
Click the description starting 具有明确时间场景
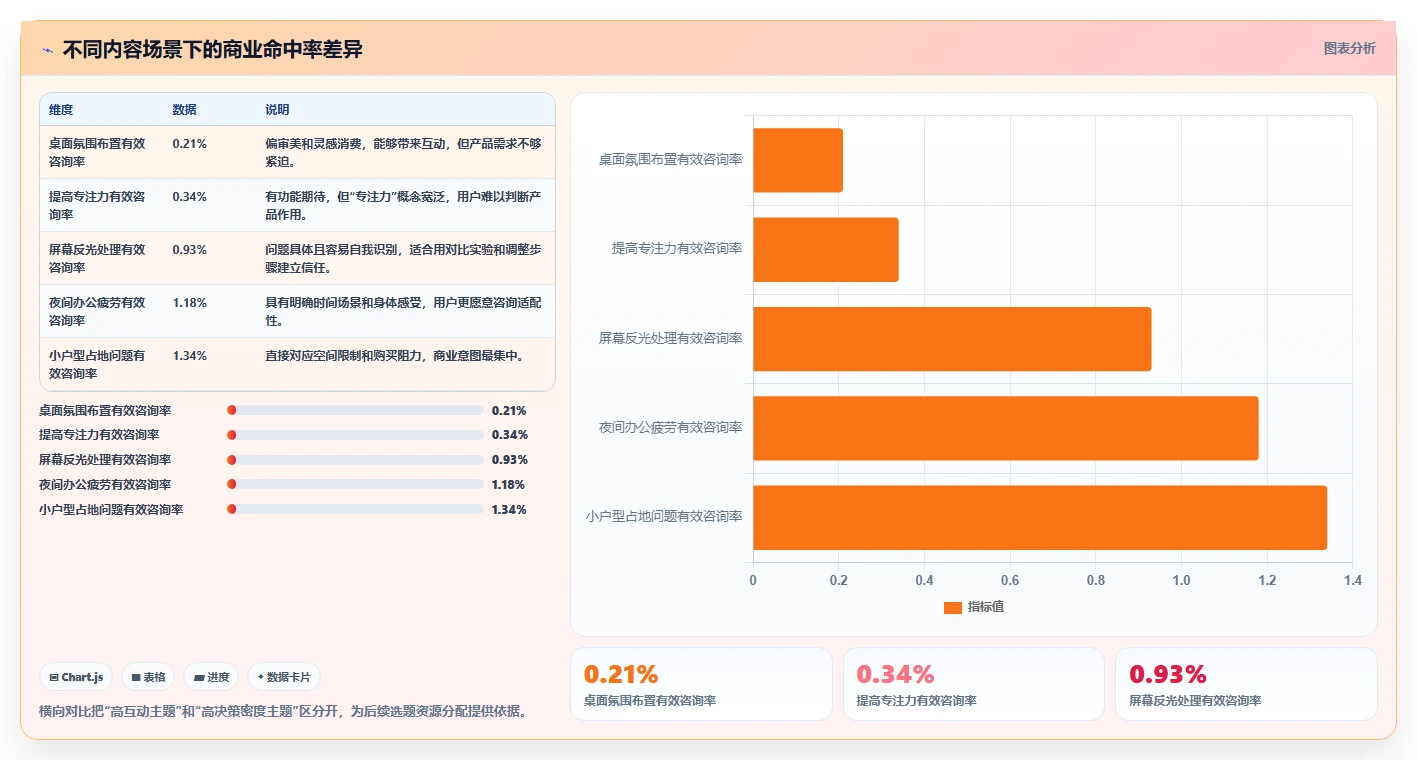tap(403, 311)
